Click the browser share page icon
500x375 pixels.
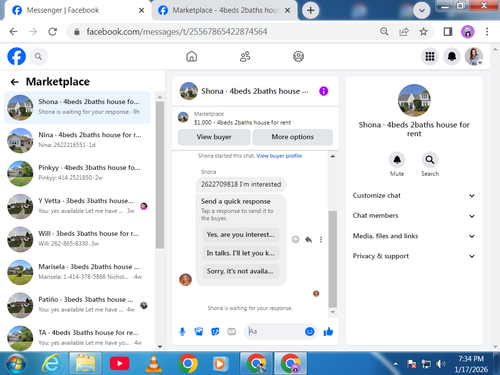[x=404, y=32]
